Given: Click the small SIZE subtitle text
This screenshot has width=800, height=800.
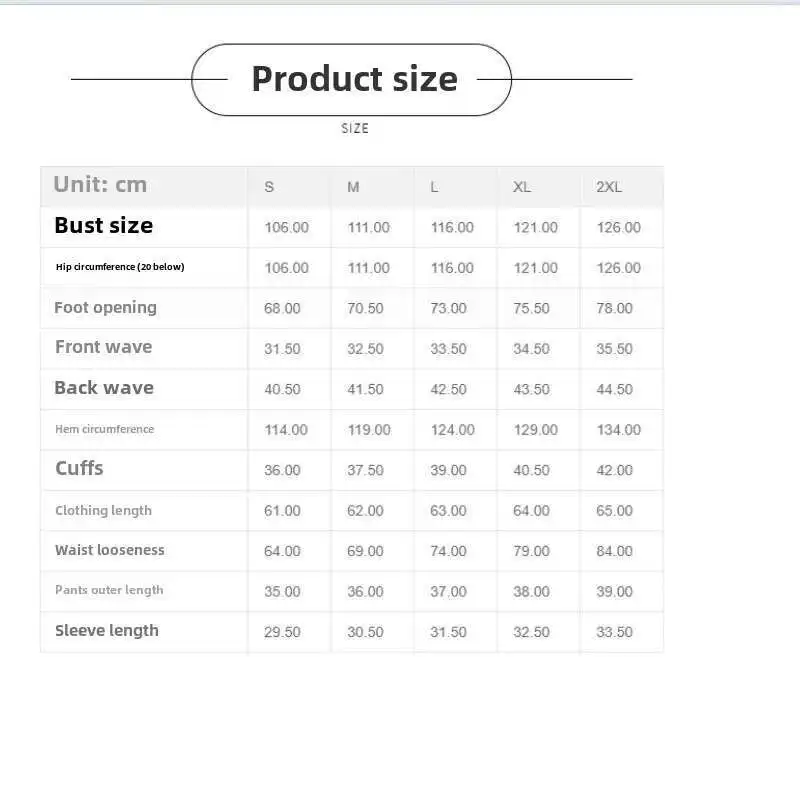Looking at the screenshot, I should tap(355, 128).
